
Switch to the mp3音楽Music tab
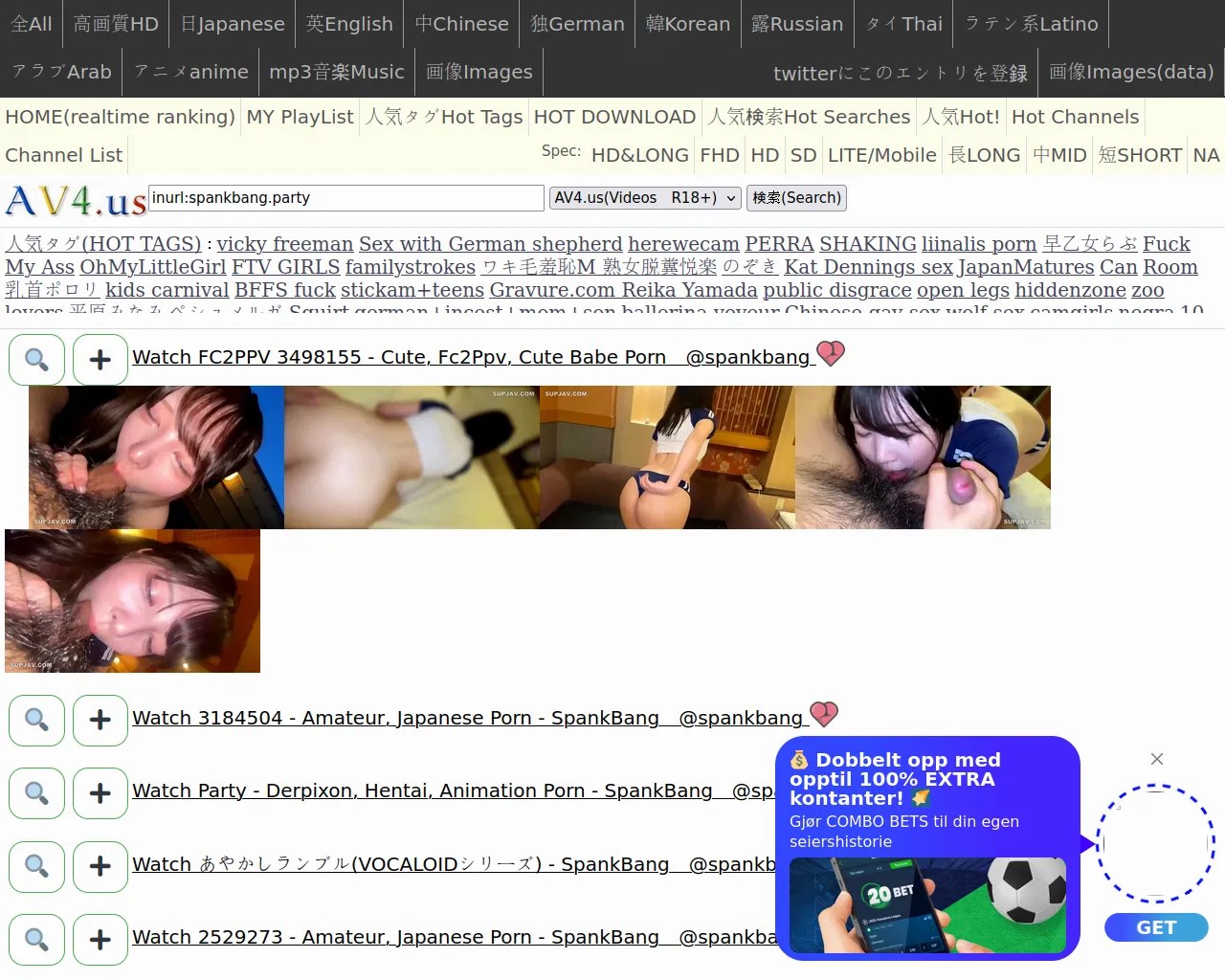point(337,72)
